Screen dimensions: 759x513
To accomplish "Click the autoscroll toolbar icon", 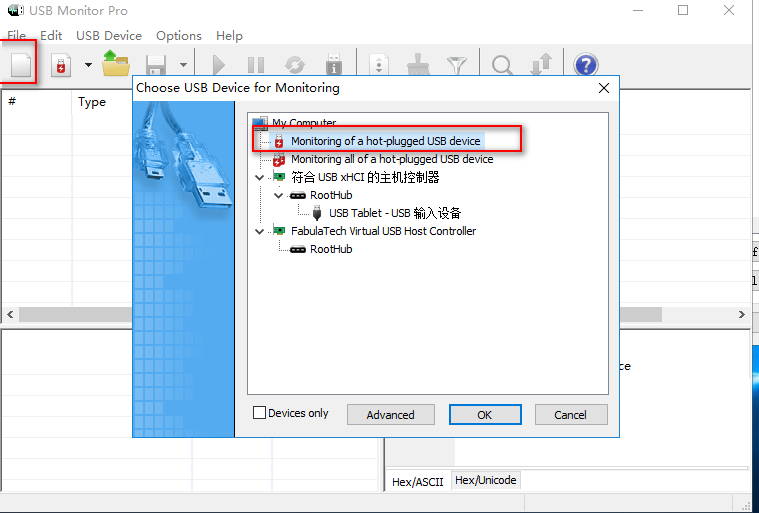I will point(379,65).
